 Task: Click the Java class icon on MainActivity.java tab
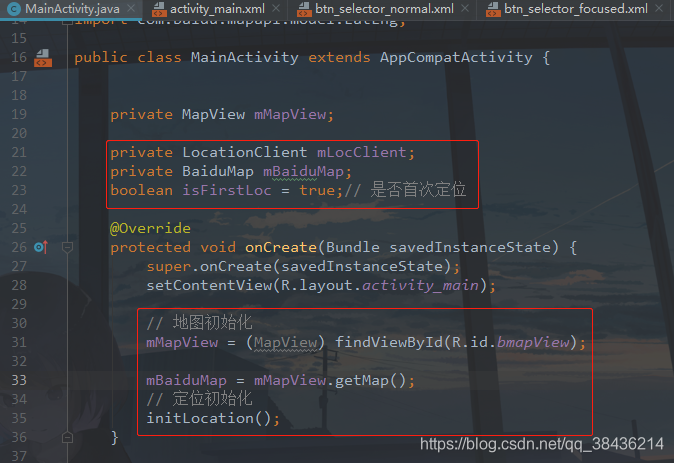14,9
